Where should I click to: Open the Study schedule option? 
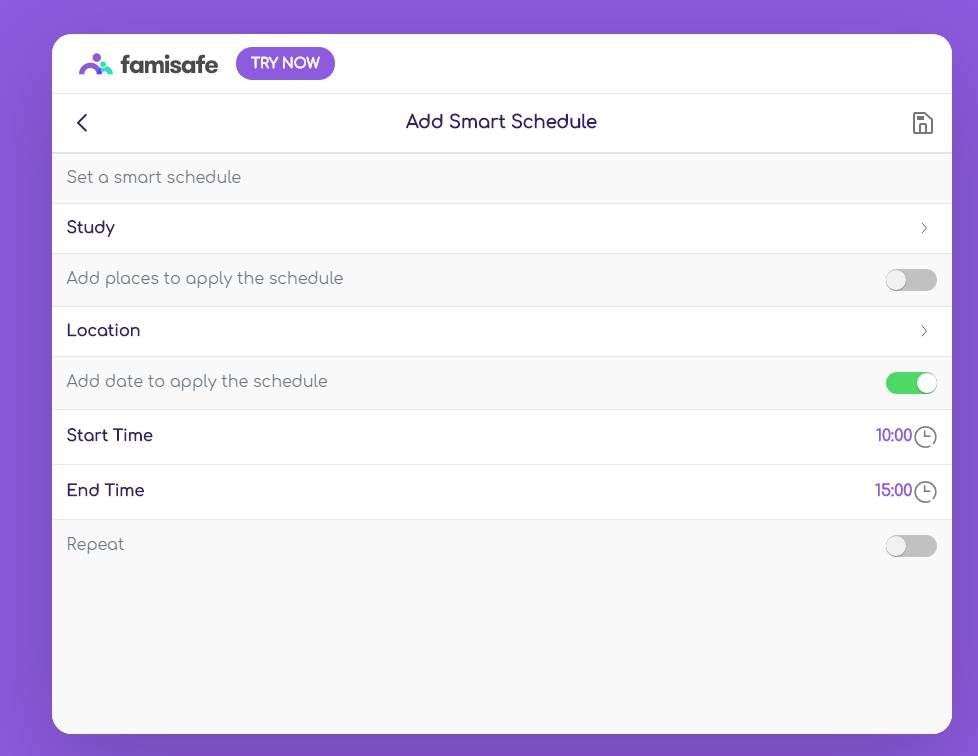(x=91, y=228)
